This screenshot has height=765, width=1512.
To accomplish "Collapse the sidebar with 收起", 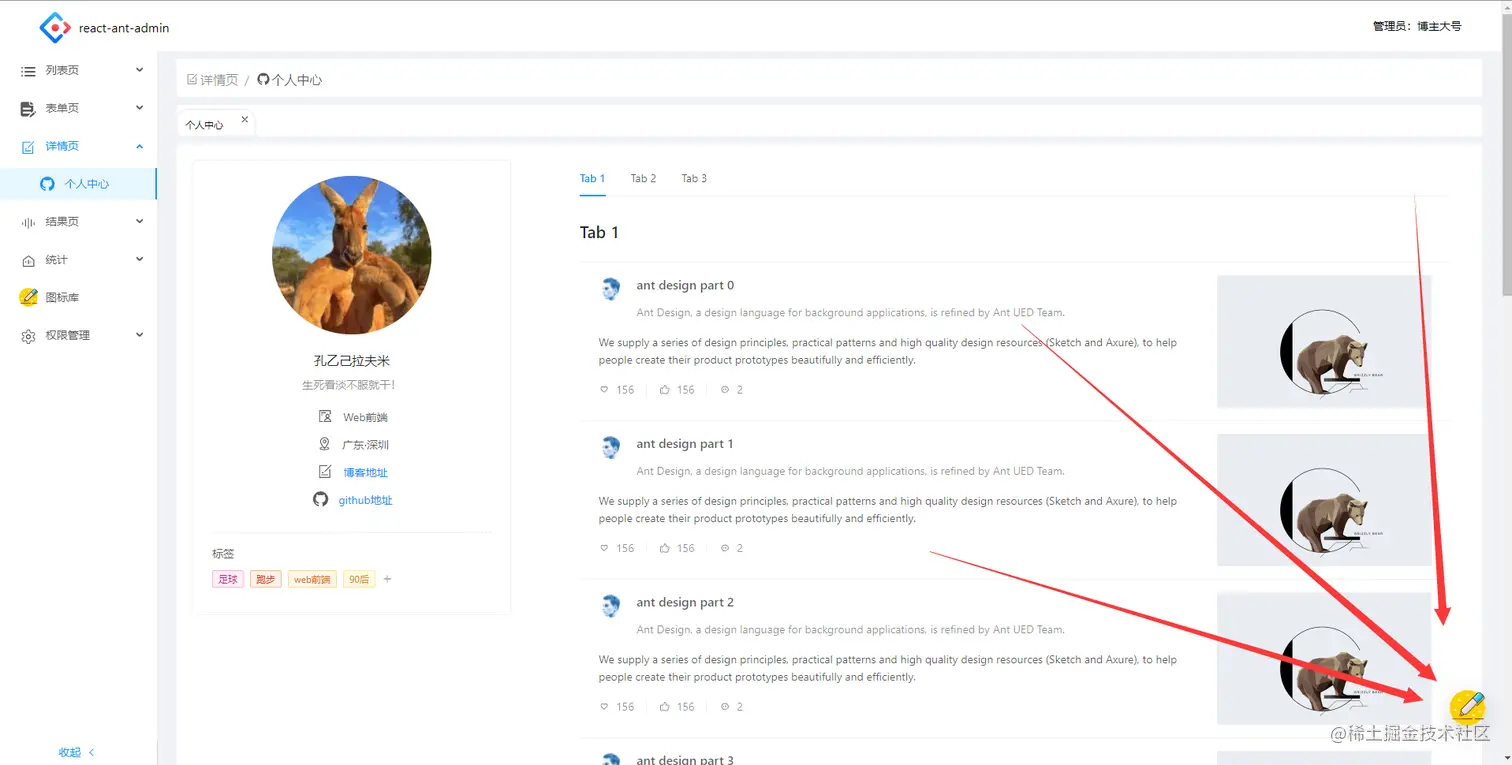I will [x=78, y=752].
